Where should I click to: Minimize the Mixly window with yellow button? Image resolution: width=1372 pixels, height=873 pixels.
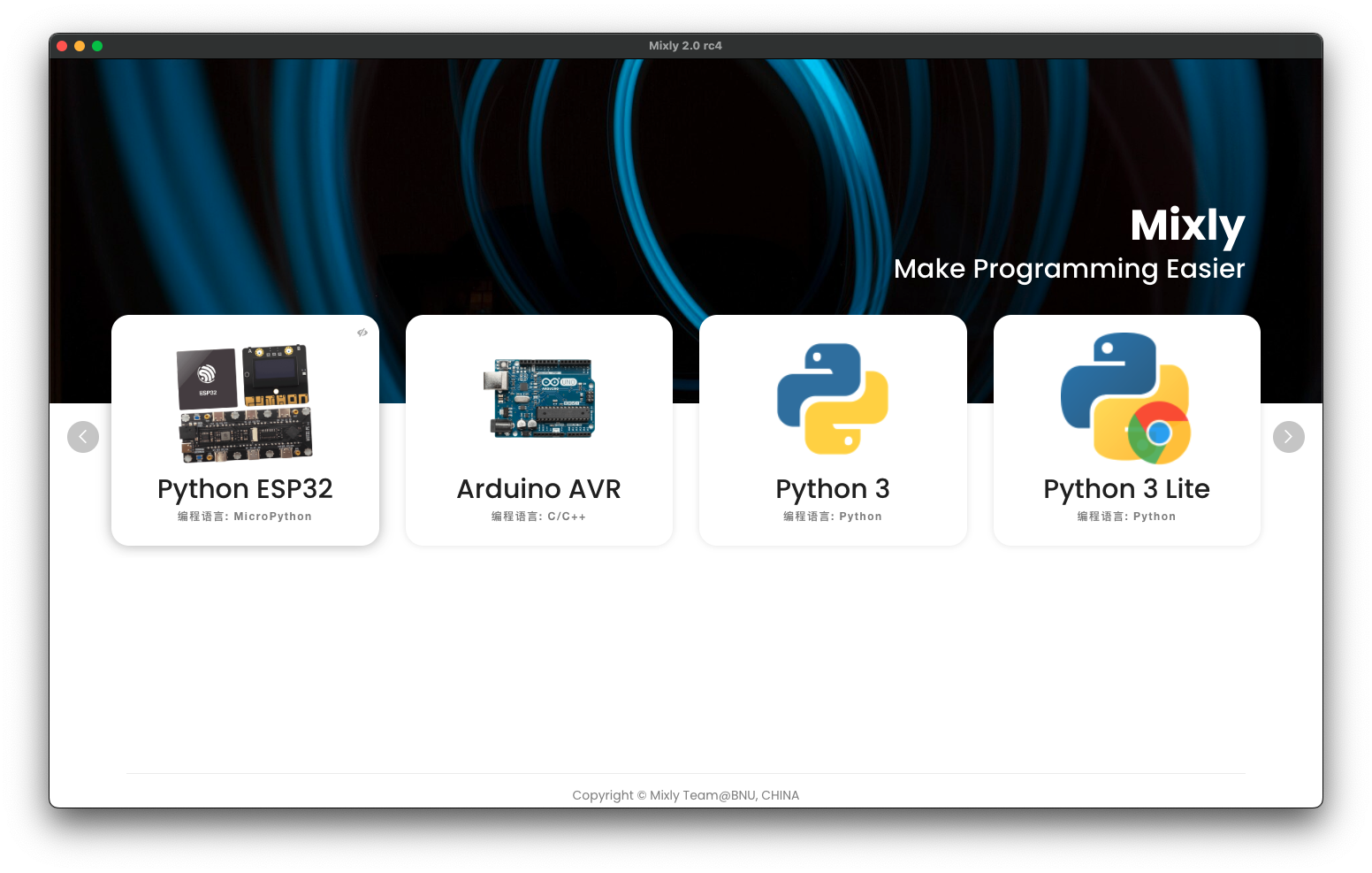pyautogui.click(x=80, y=46)
